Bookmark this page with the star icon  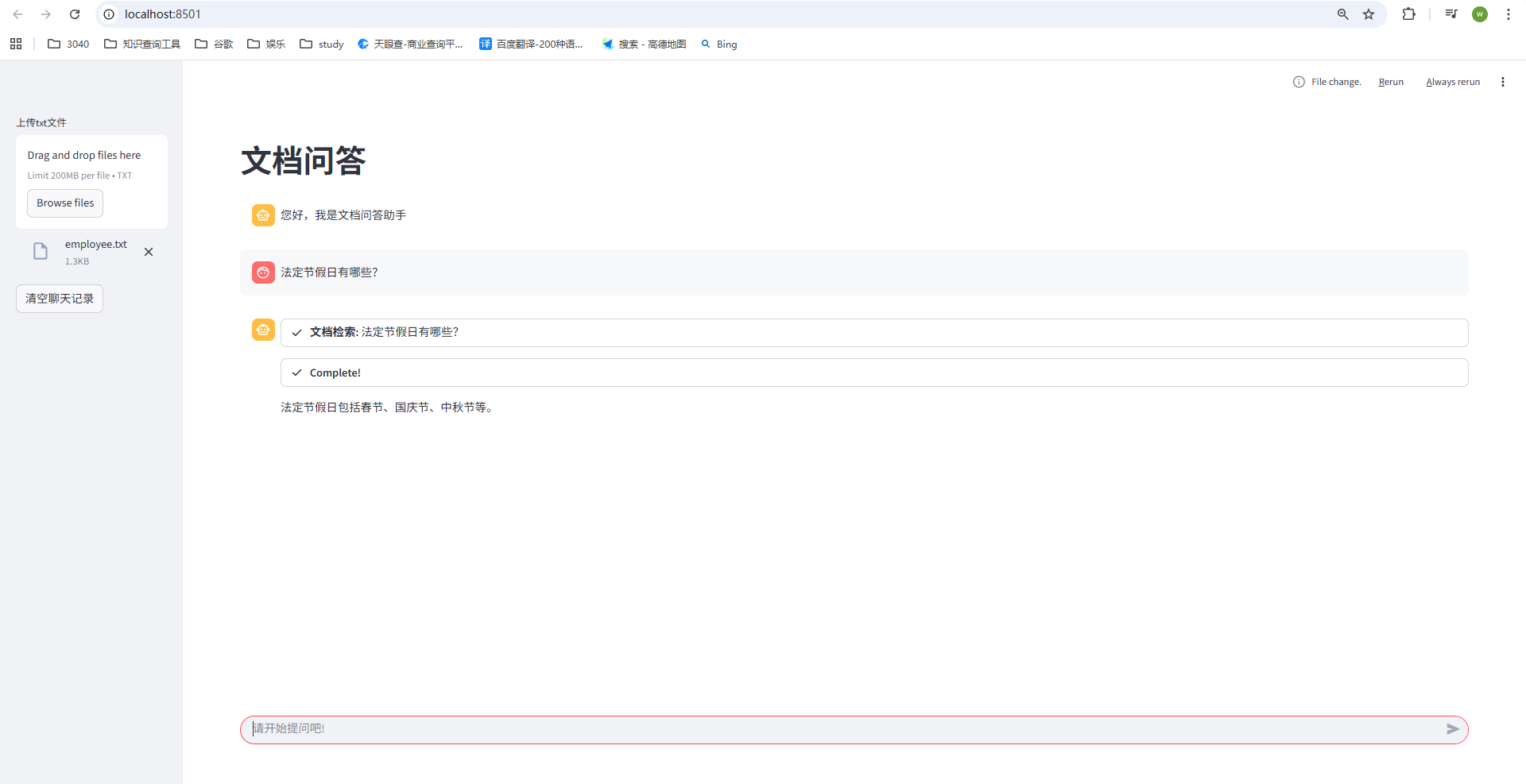(1369, 14)
